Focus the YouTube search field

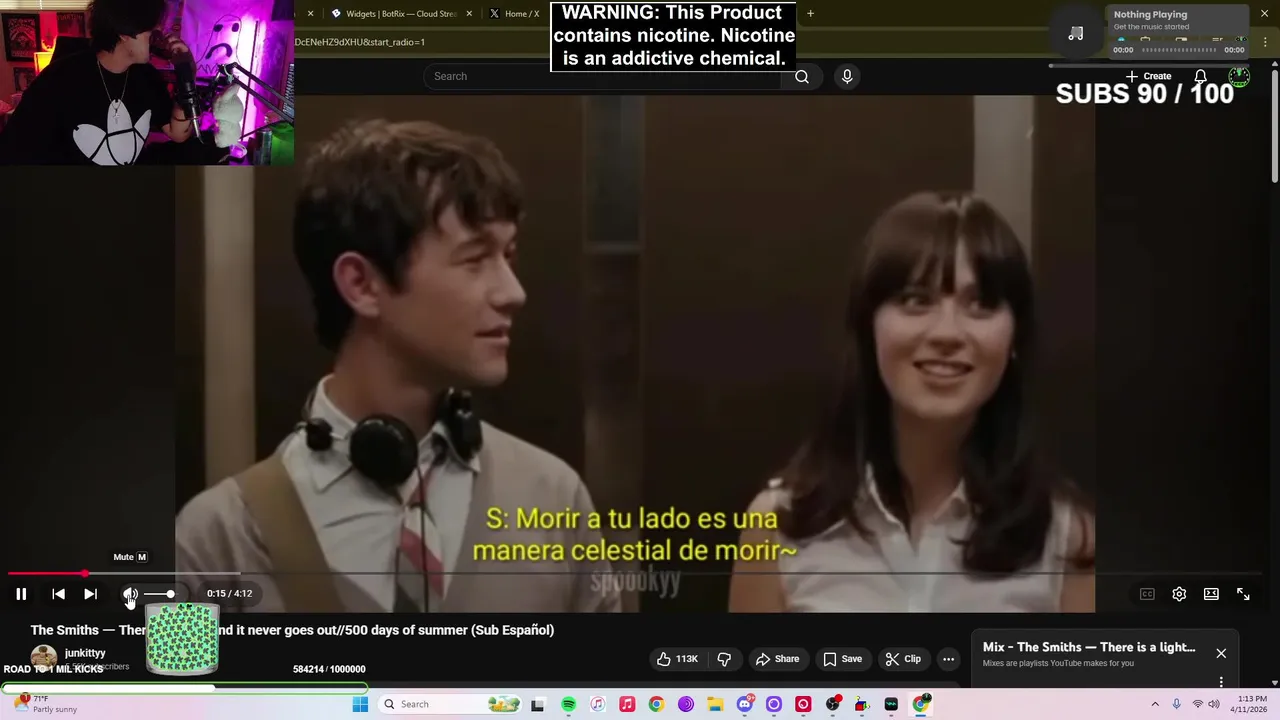tap(603, 76)
